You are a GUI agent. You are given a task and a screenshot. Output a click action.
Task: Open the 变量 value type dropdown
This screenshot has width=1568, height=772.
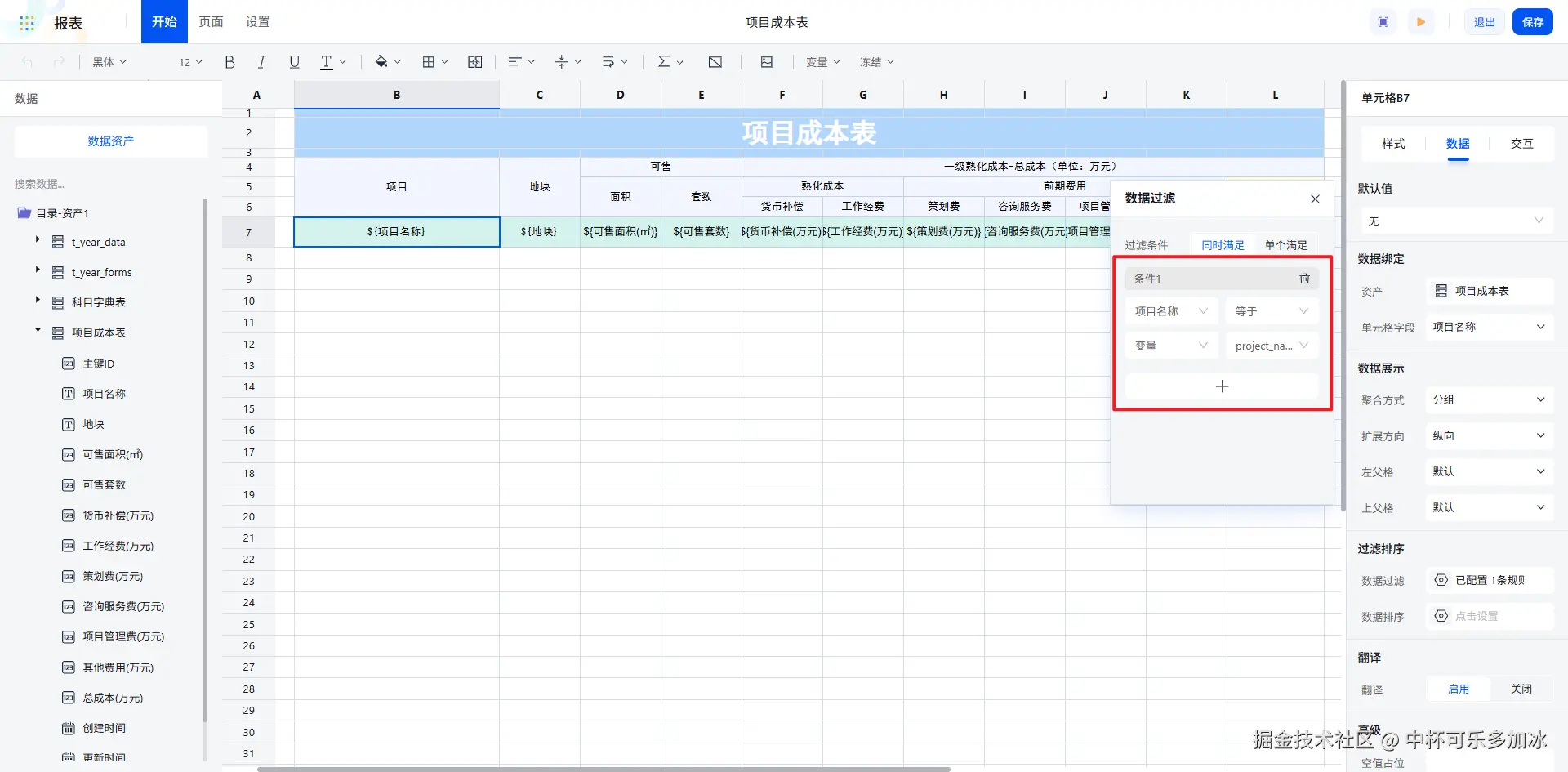pyautogui.click(x=1171, y=346)
